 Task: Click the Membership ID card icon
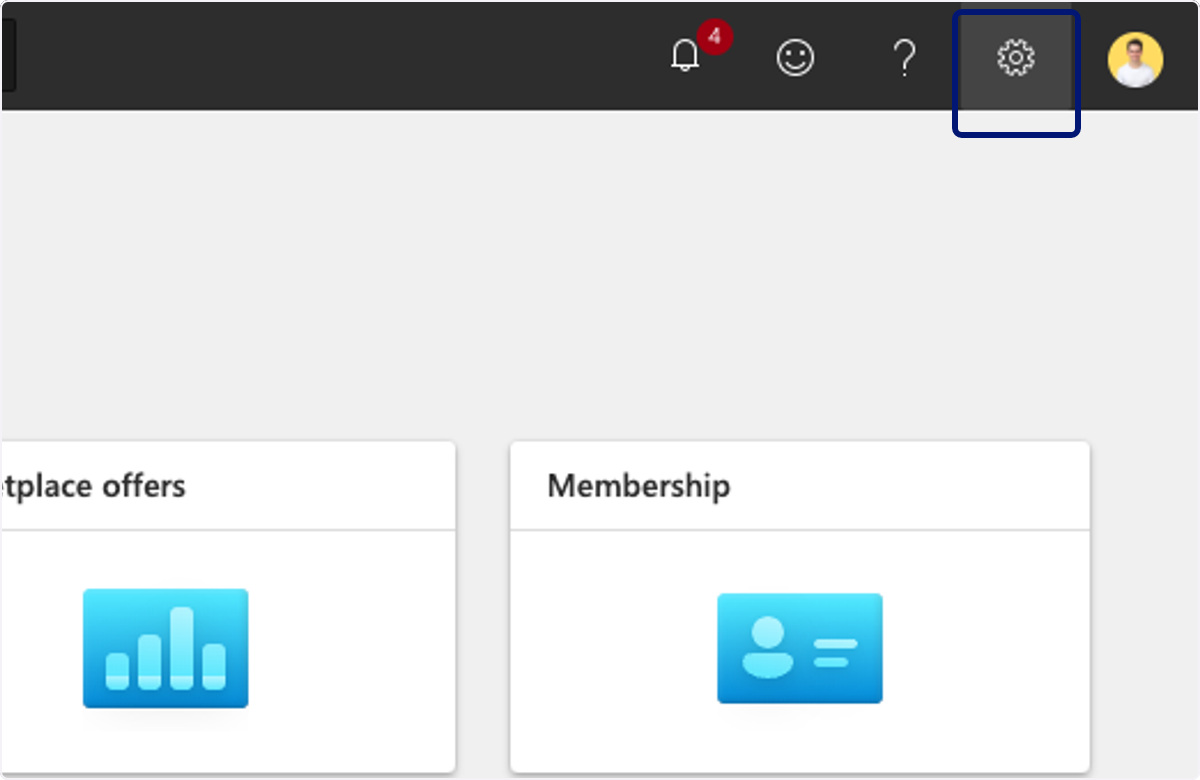(800, 648)
